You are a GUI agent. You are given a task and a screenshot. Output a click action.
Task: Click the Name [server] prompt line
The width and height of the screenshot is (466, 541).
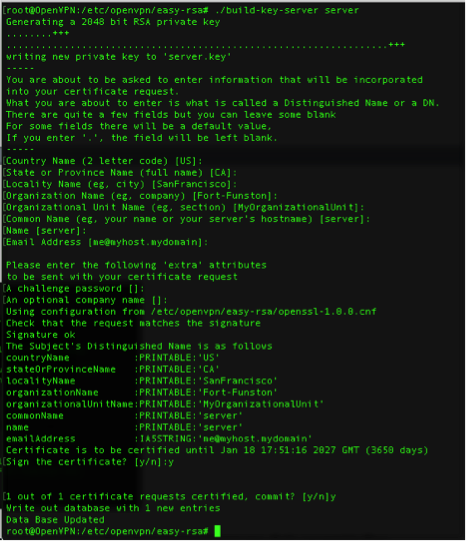coord(46,230)
